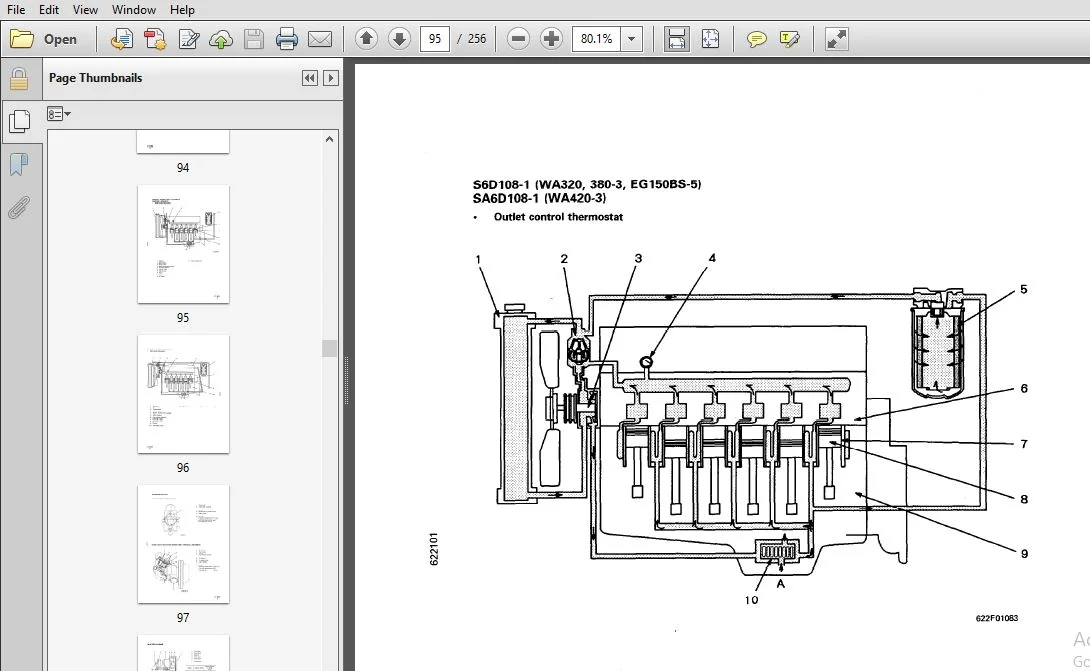This screenshot has width=1090, height=671.
Task: Open the thumbnails options dropdown menu
Action: click(x=59, y=114)
